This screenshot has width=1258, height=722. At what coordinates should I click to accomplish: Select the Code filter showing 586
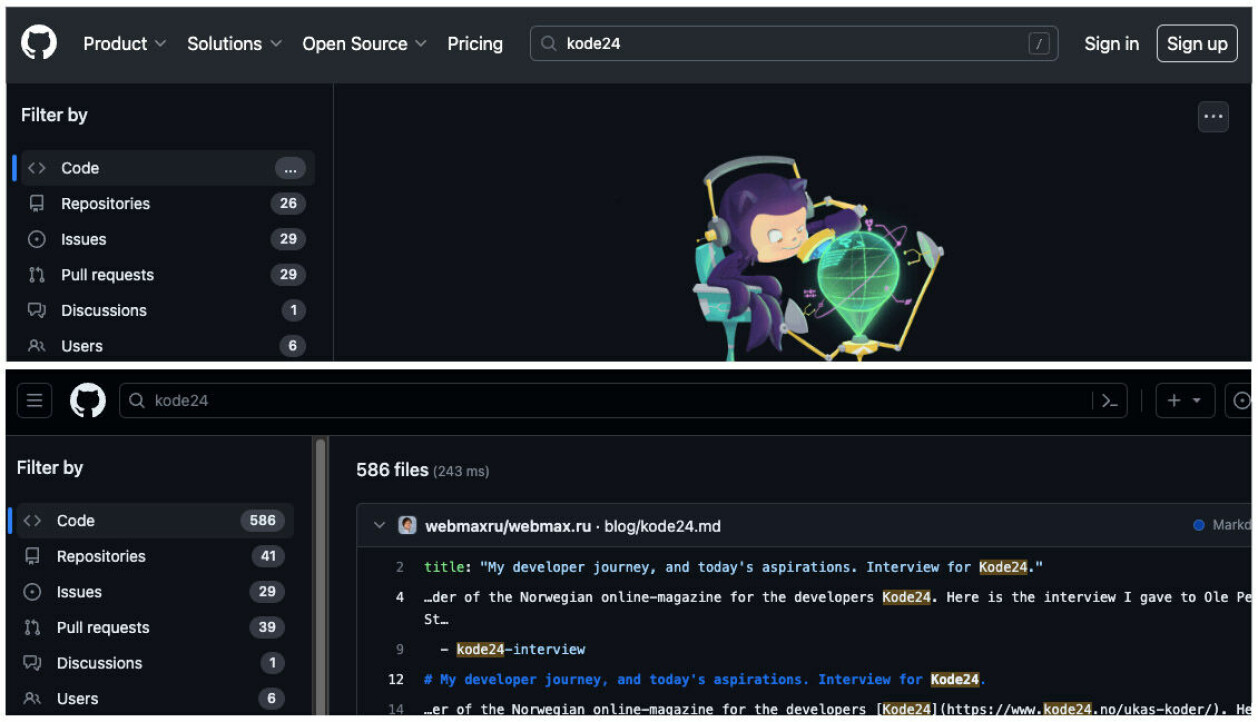154,521
